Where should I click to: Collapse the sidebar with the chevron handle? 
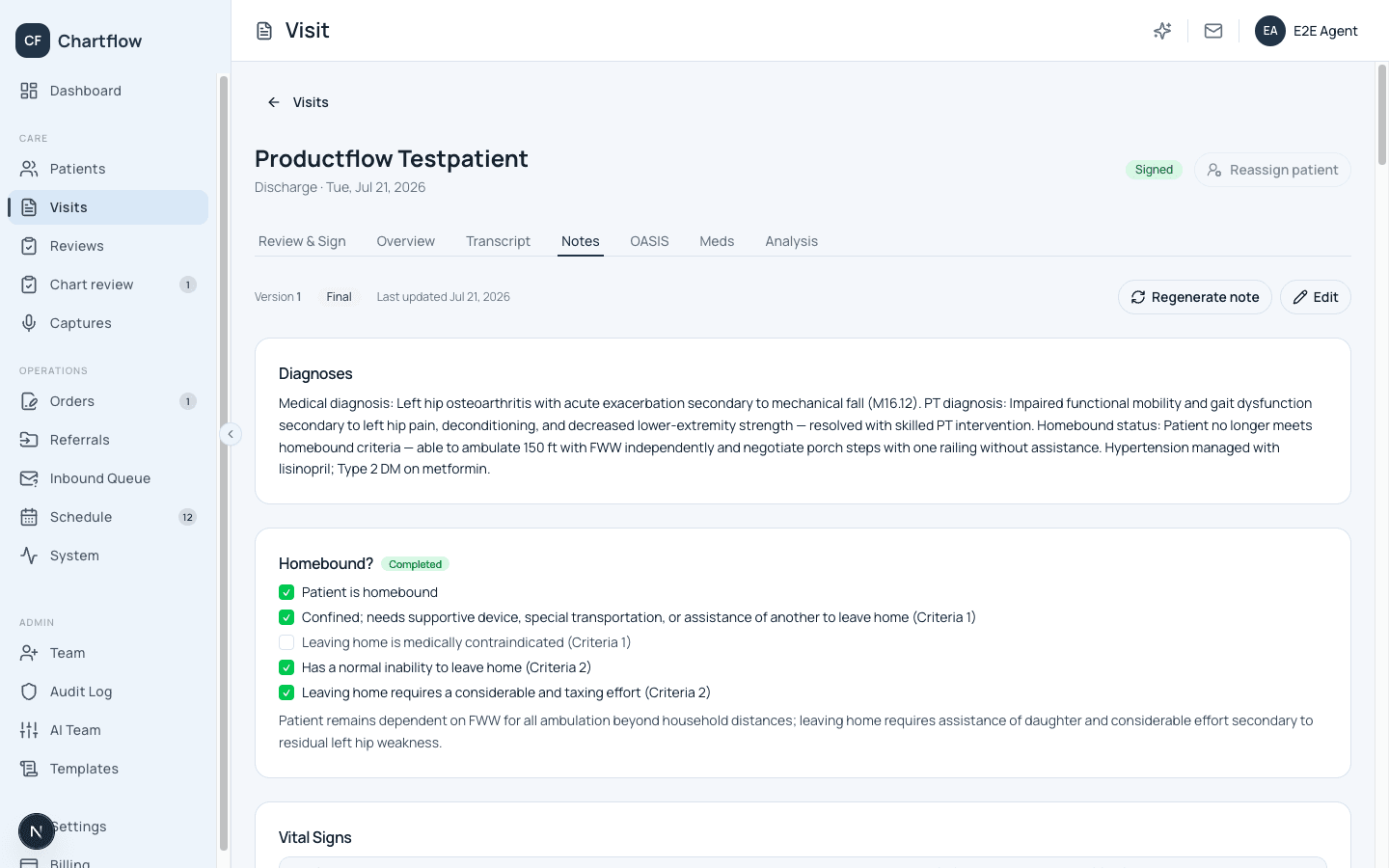(x=231, y=434)
